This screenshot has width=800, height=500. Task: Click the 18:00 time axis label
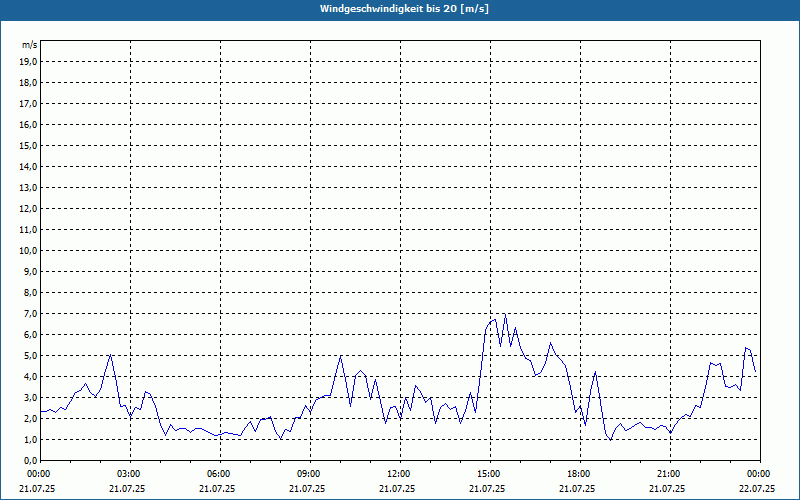tap(578, 474)
